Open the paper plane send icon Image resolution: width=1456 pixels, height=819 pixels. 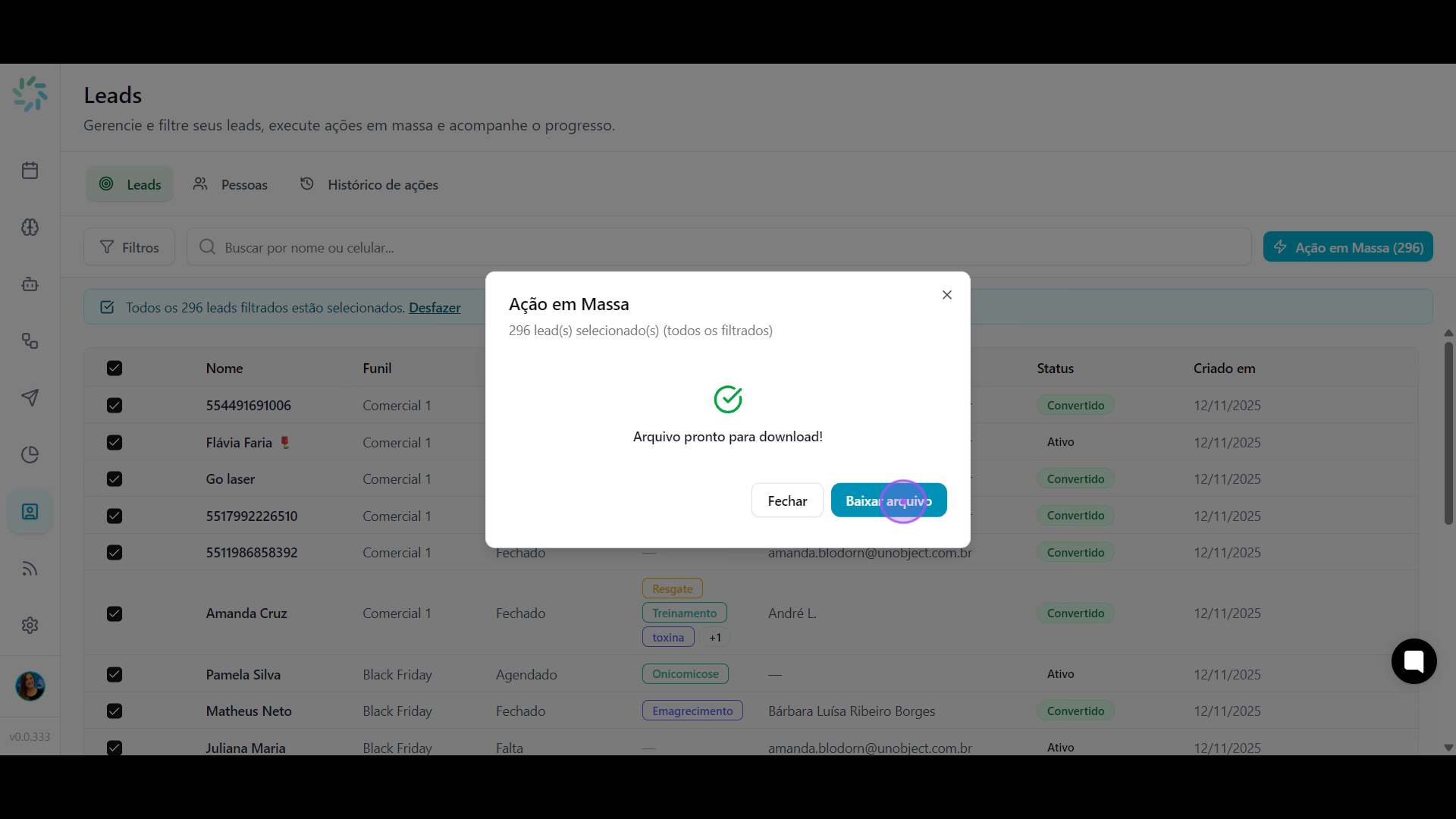point(30,398)
